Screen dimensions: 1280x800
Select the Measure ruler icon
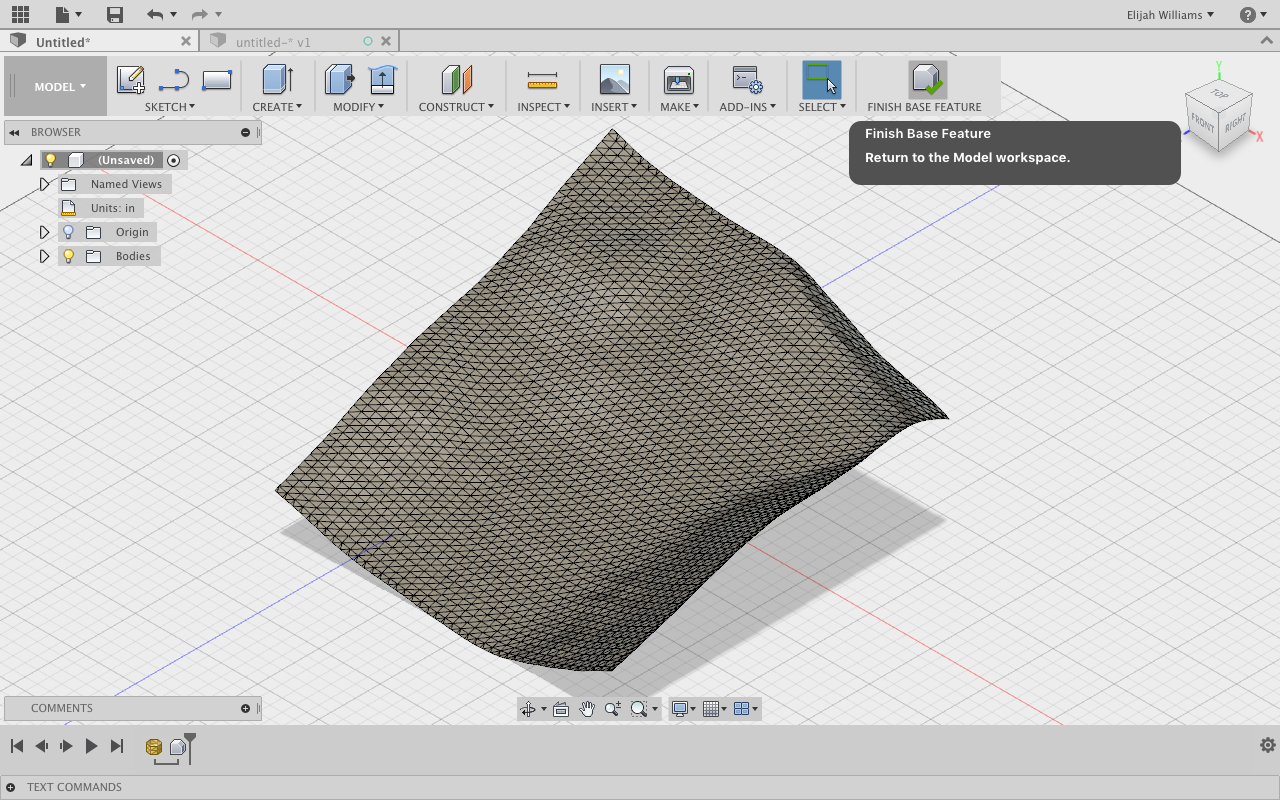pos(543,80)
